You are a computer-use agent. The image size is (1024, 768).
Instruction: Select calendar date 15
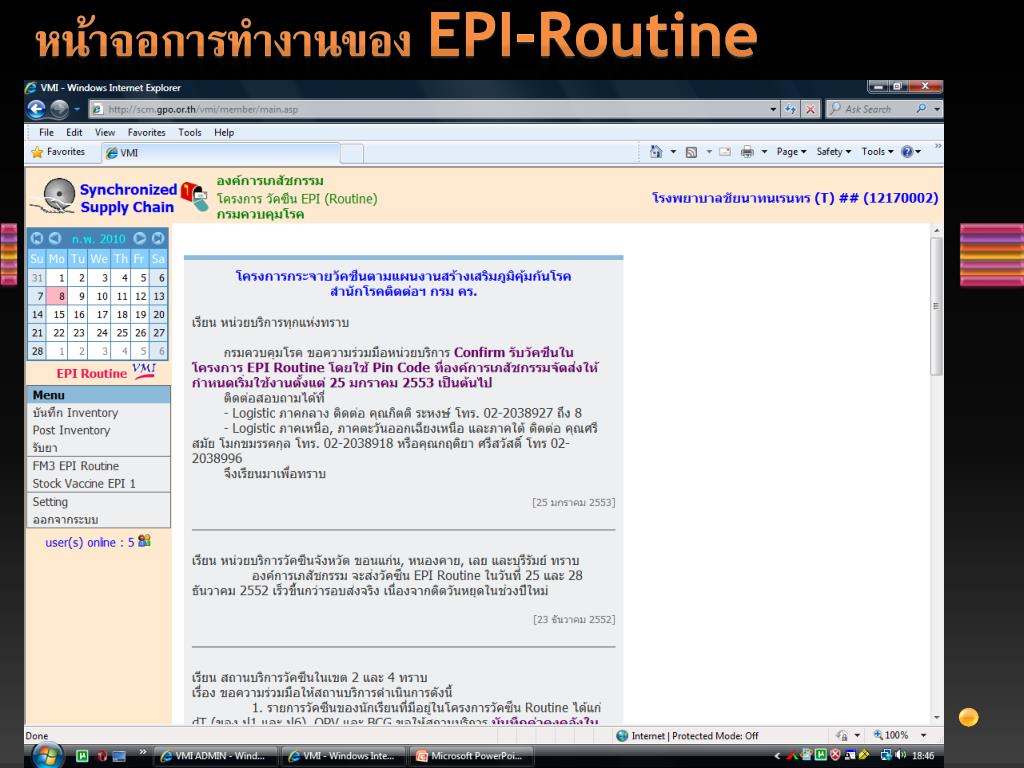[x=57, y=314]
